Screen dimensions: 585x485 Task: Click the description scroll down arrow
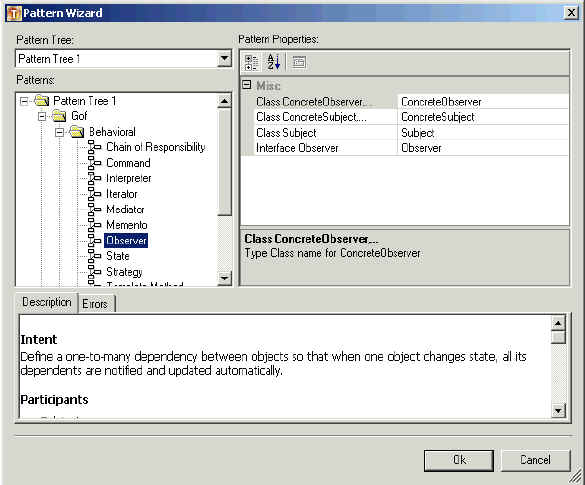(x=558, y=411)
